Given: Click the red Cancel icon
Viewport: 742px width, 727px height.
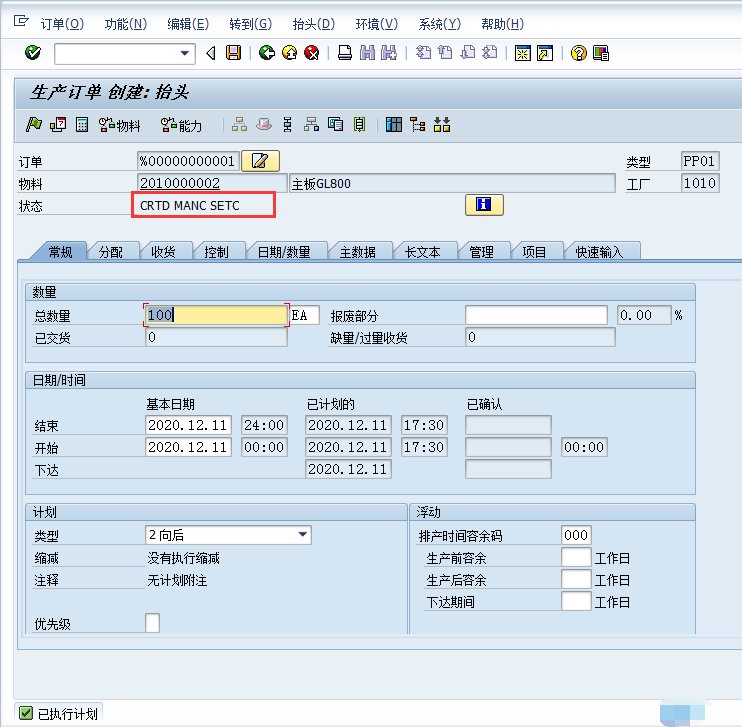Looking at the screenshot, I should tap(311, 53).
